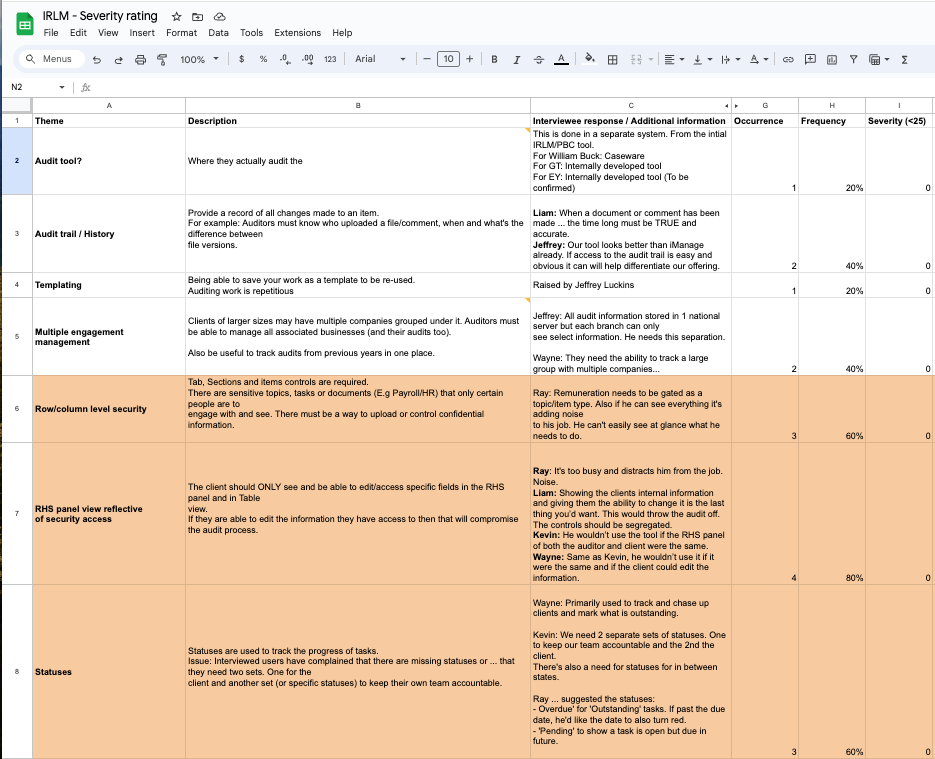935x759 pixels.
Task: Open the name box dropdown arrow
Action: click(62, 88)
